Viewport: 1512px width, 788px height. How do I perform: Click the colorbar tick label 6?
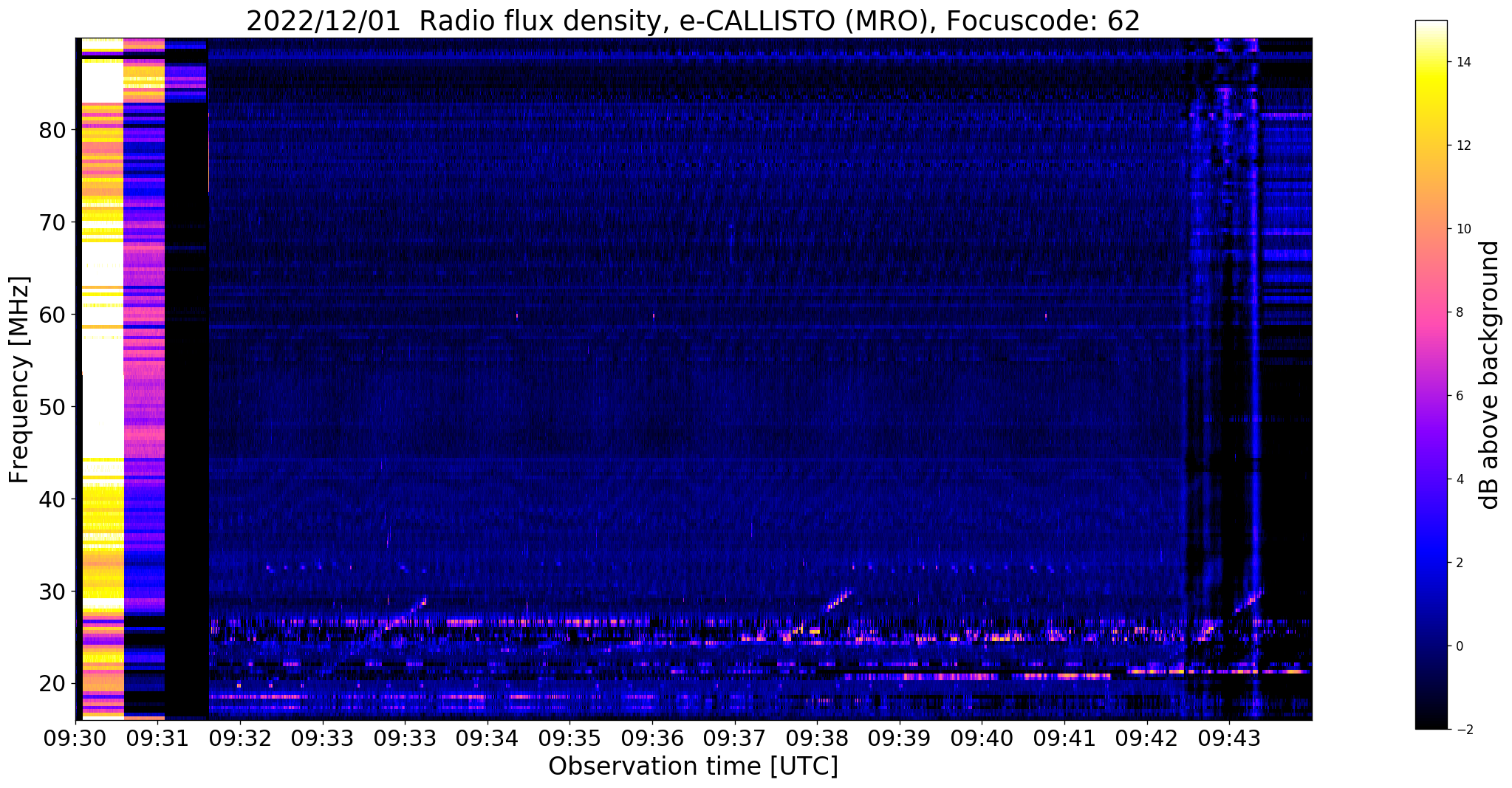1458,396
